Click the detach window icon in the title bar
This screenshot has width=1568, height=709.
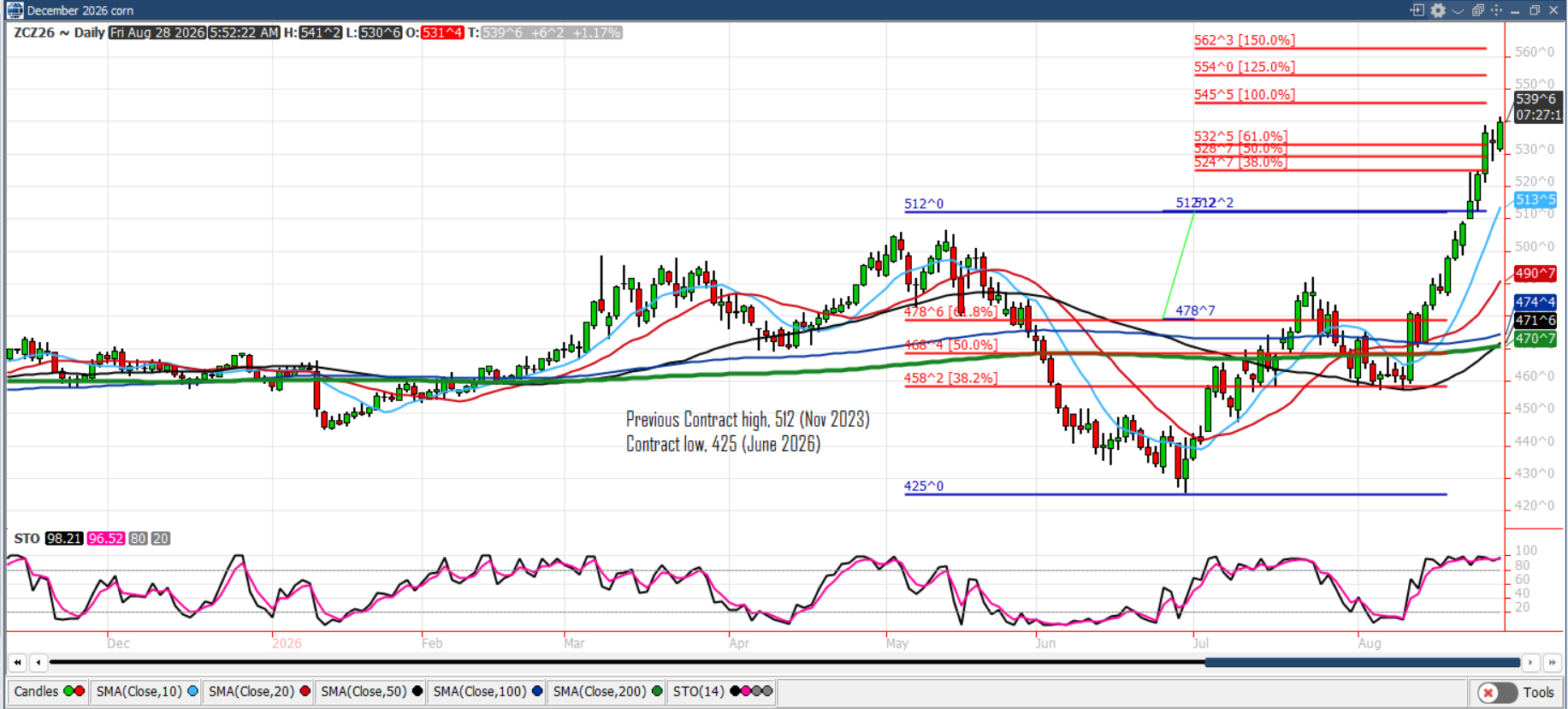pyautogui.click(x=1417, y=10)
